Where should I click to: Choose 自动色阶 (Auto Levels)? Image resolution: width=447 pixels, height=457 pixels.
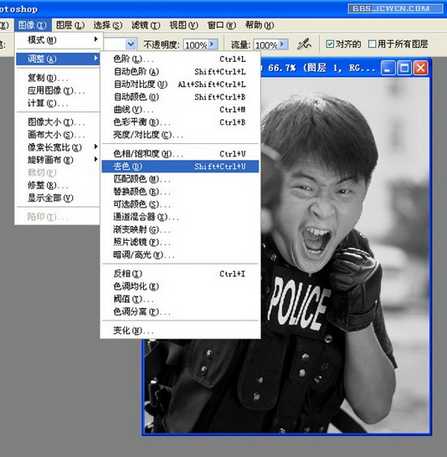tap(180, 72)
